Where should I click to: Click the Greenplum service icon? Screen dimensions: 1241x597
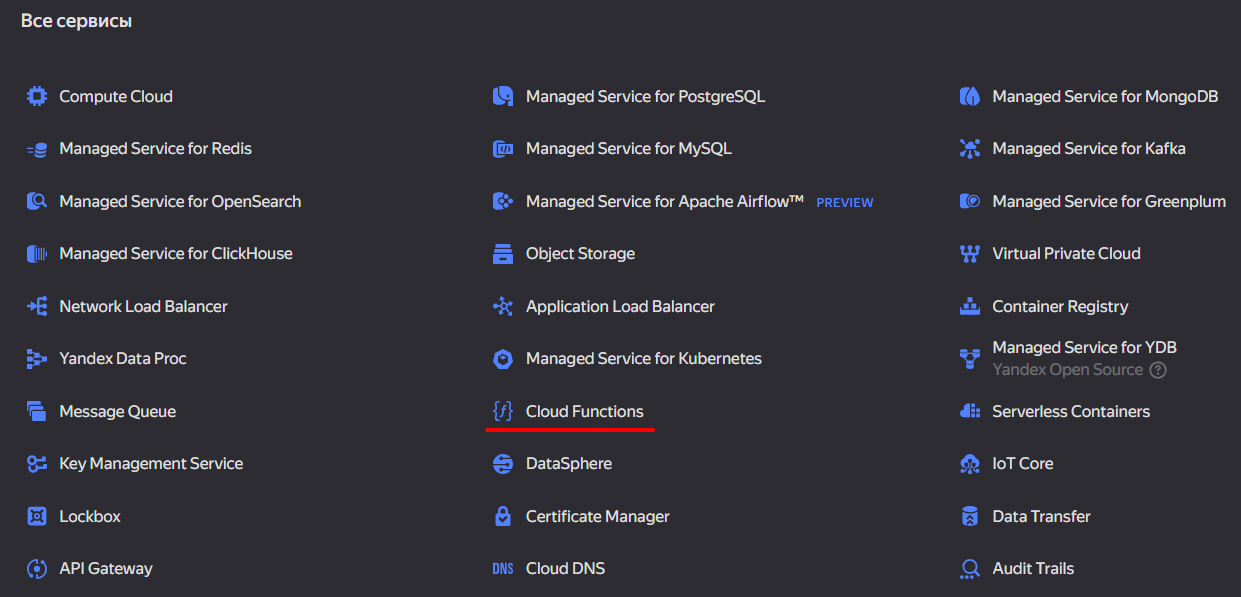point(970,201)
